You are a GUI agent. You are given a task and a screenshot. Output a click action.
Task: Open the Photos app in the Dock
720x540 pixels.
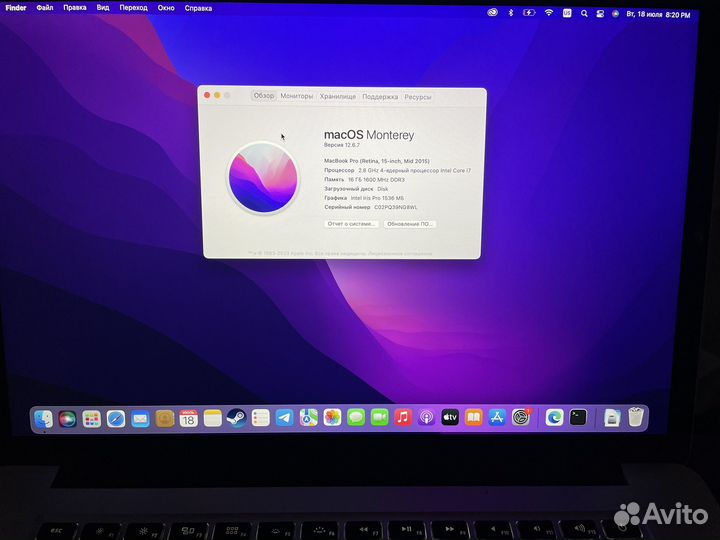point(332,417)
